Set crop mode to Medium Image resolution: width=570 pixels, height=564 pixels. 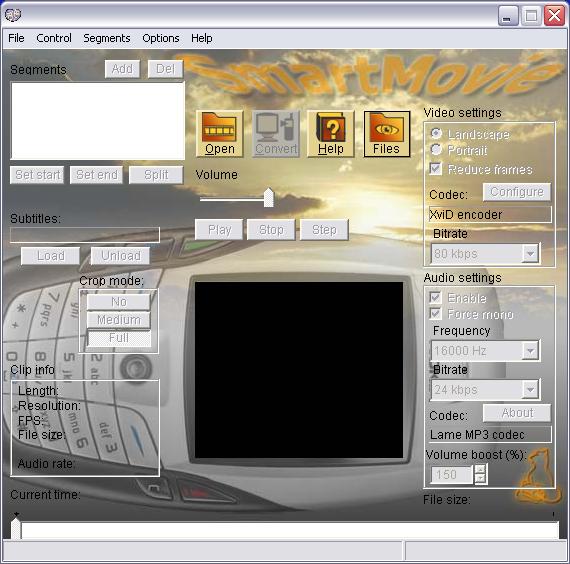tap(119, 320)
